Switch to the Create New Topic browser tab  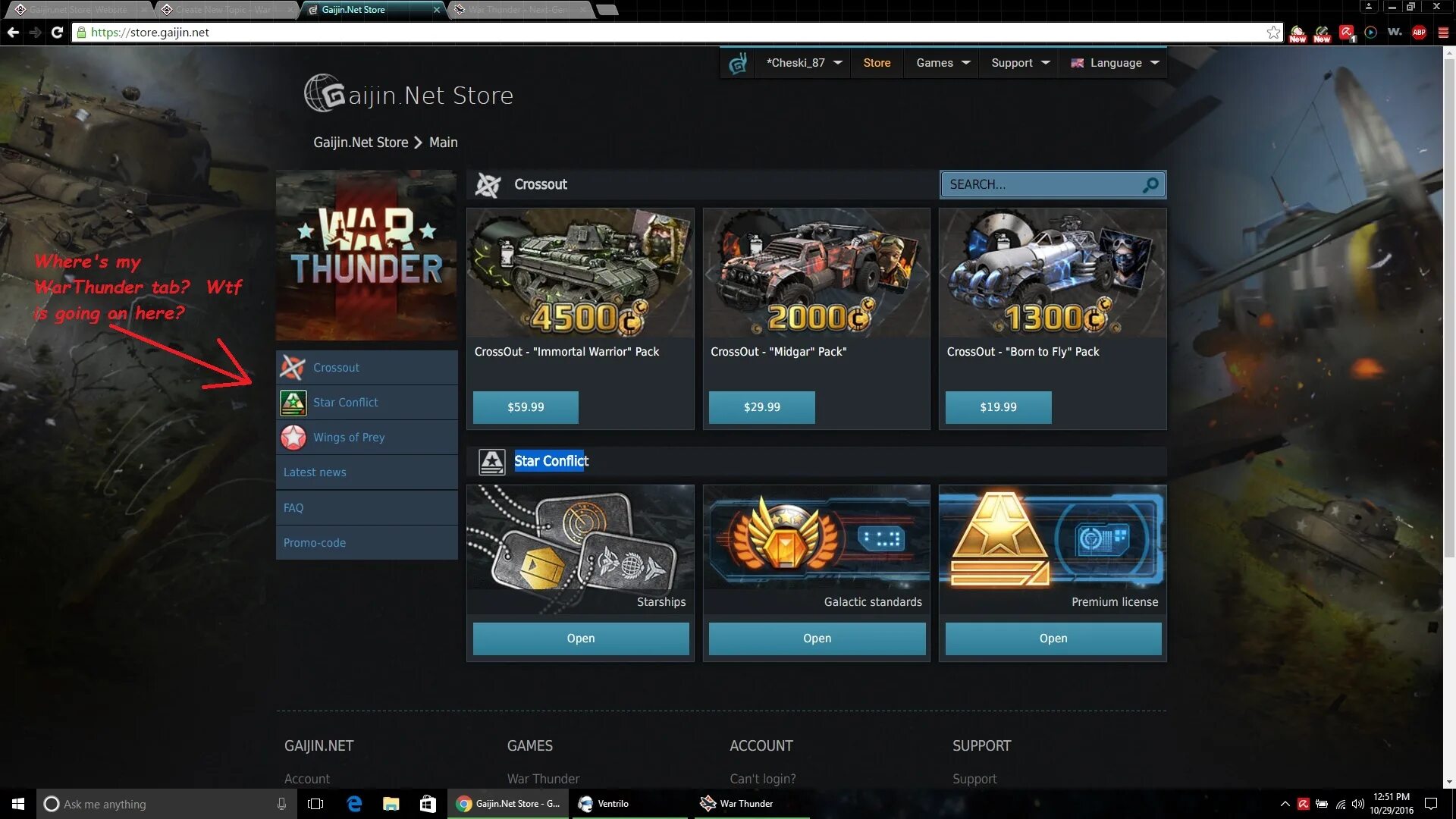click(x=224, y=10)
